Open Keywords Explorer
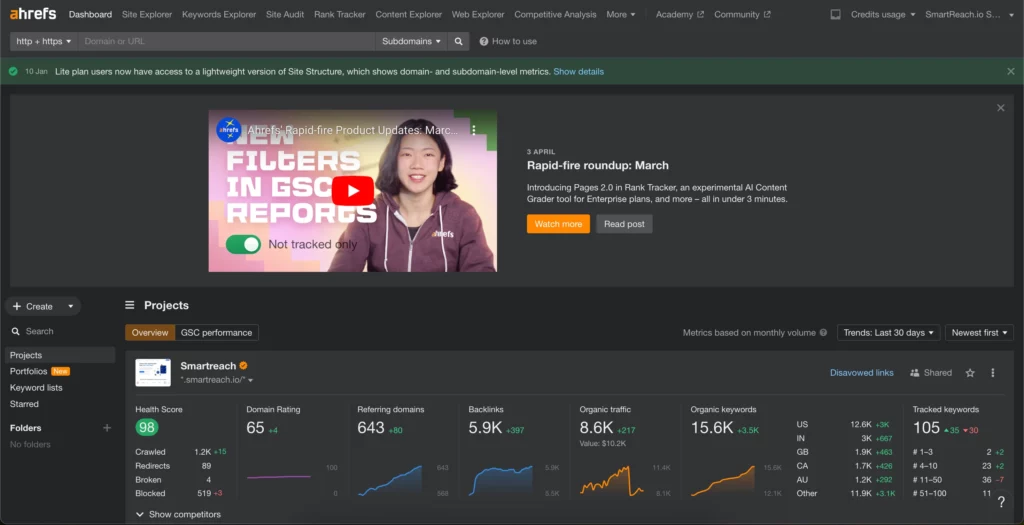The width and height of the screenshot is (1024, 525). (219, 14)
